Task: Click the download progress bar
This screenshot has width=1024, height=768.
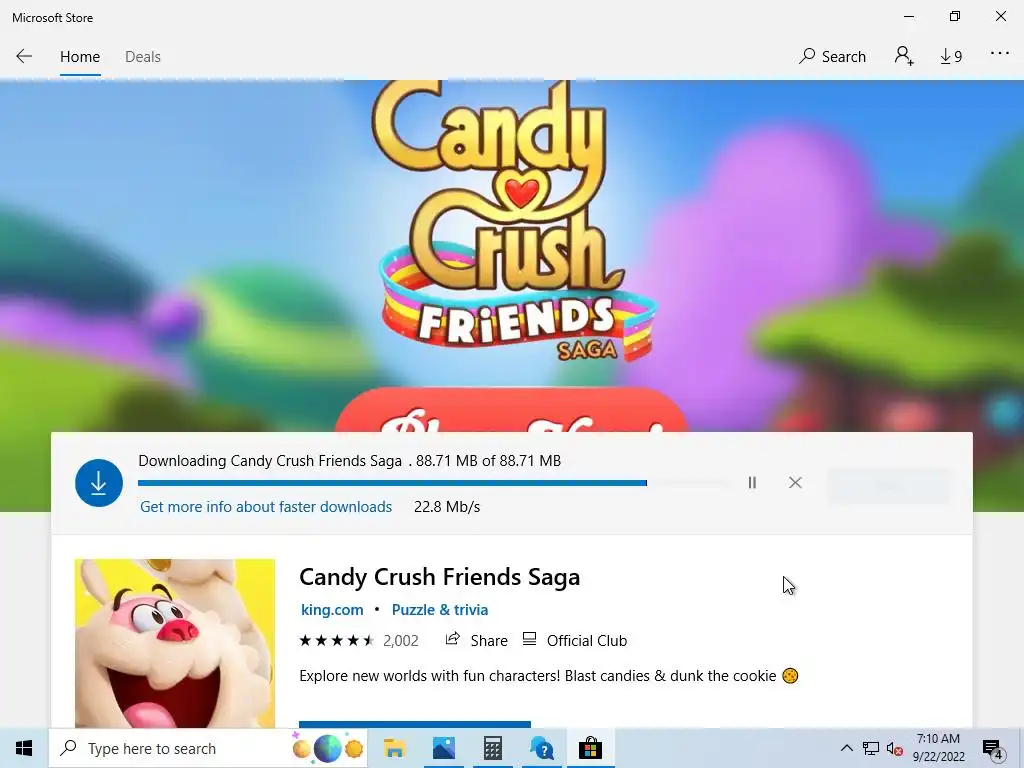Action: tap(434, 483)
